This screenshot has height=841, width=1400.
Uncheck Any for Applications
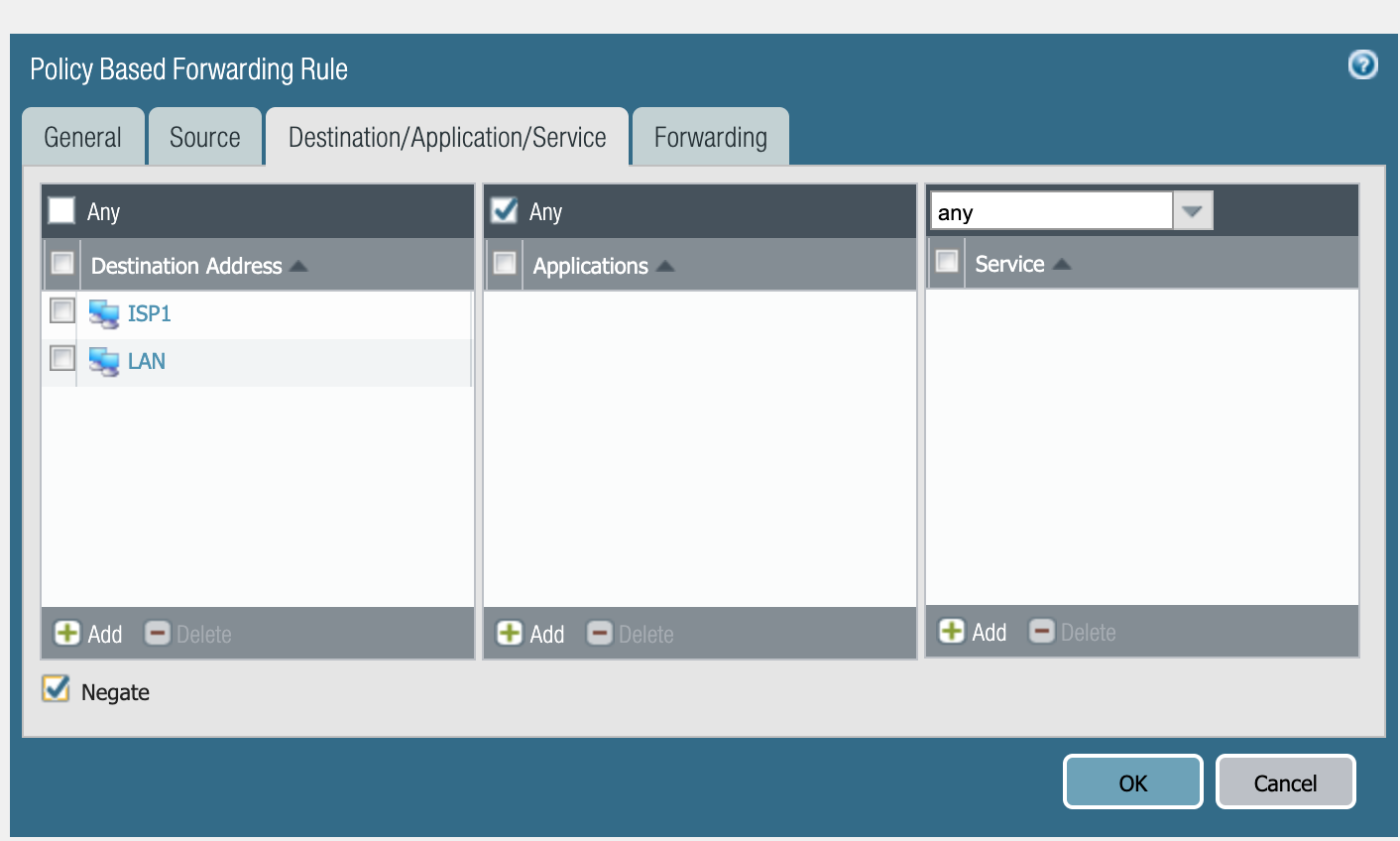click(x=505, y=210)
